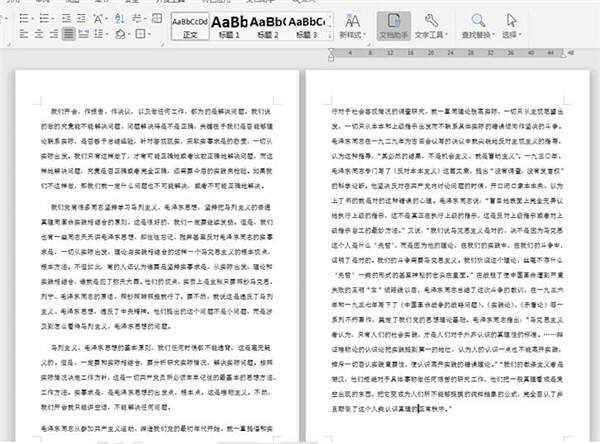Click the bulleted list icon

[x=23, y=19]
